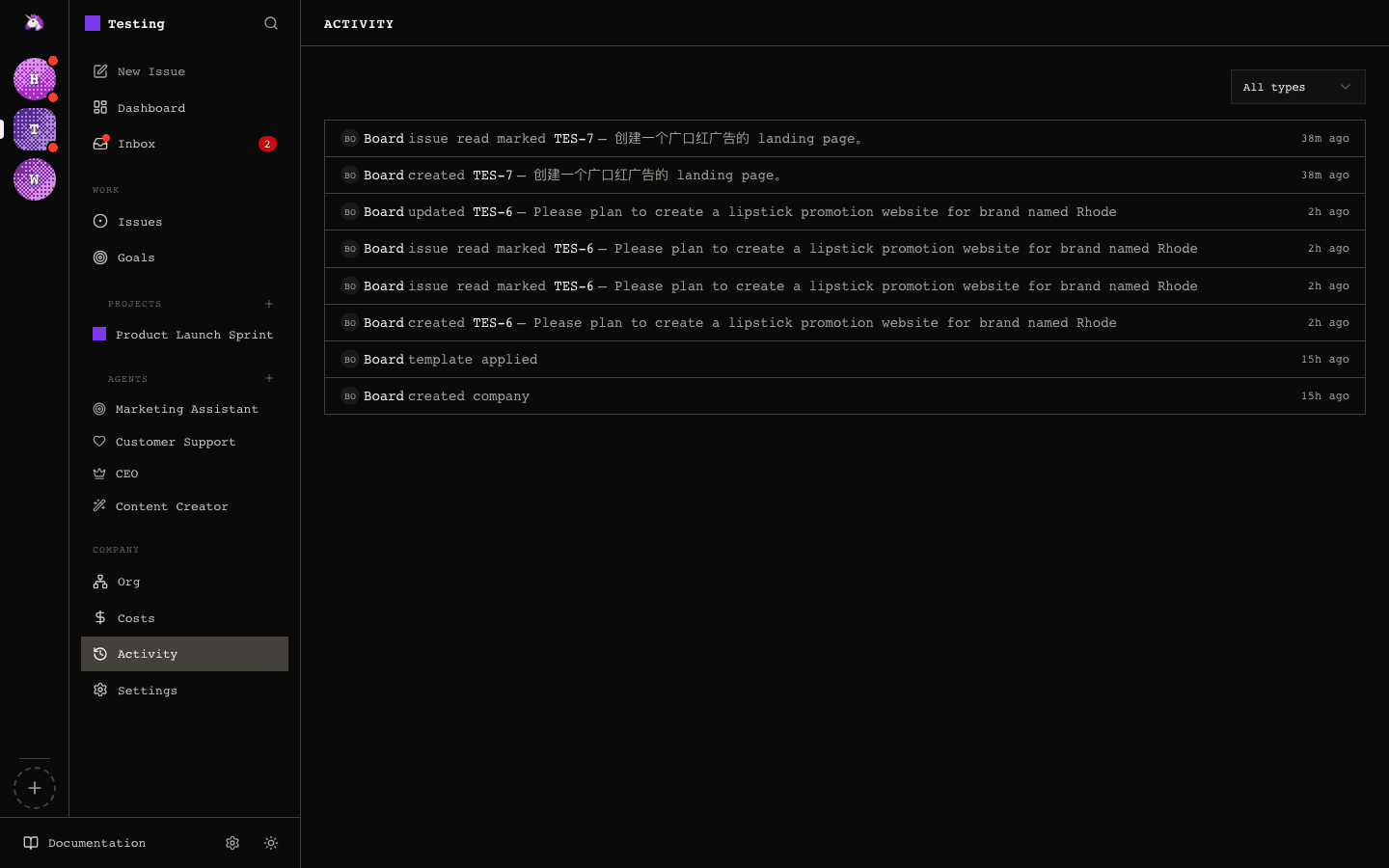Toggle the light/dark theme sun icon
Screen dimensions: 1389x868
[271, 843]
